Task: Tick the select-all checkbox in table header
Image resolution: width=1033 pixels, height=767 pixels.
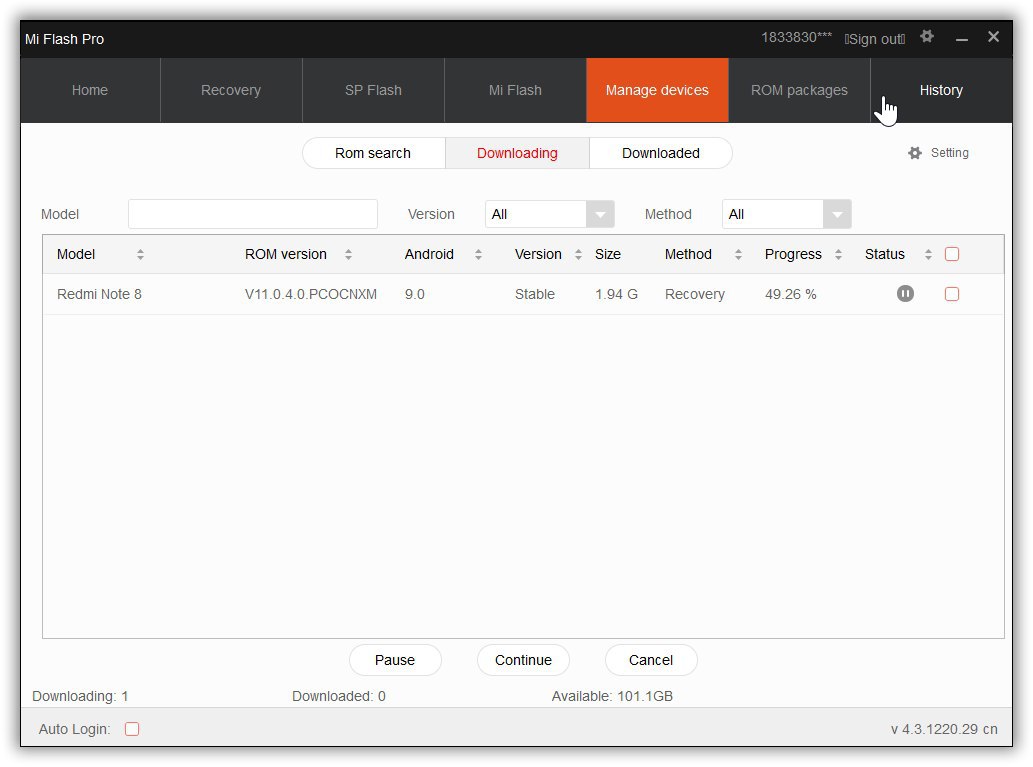Action: 952,254
